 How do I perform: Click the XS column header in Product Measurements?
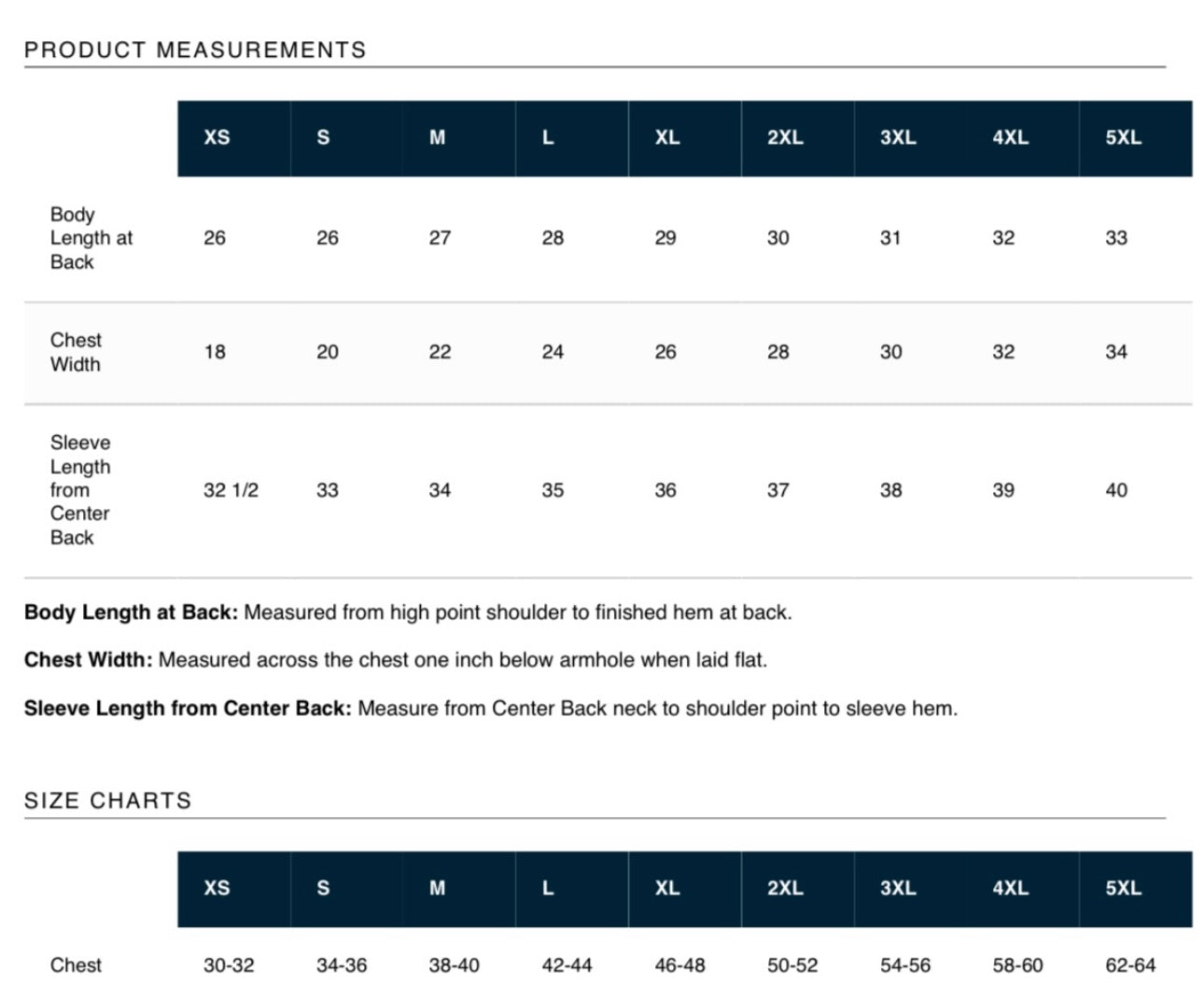coord(217,137)
